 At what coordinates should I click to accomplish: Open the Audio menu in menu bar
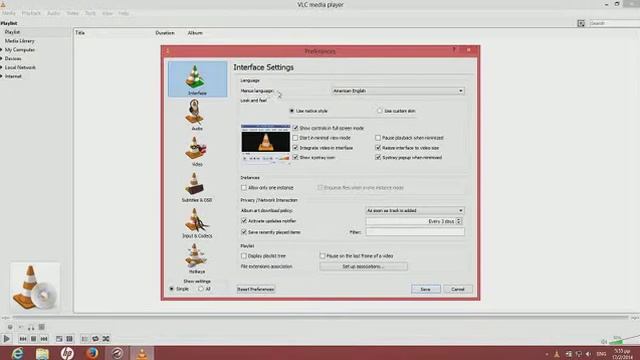point(53,13)
